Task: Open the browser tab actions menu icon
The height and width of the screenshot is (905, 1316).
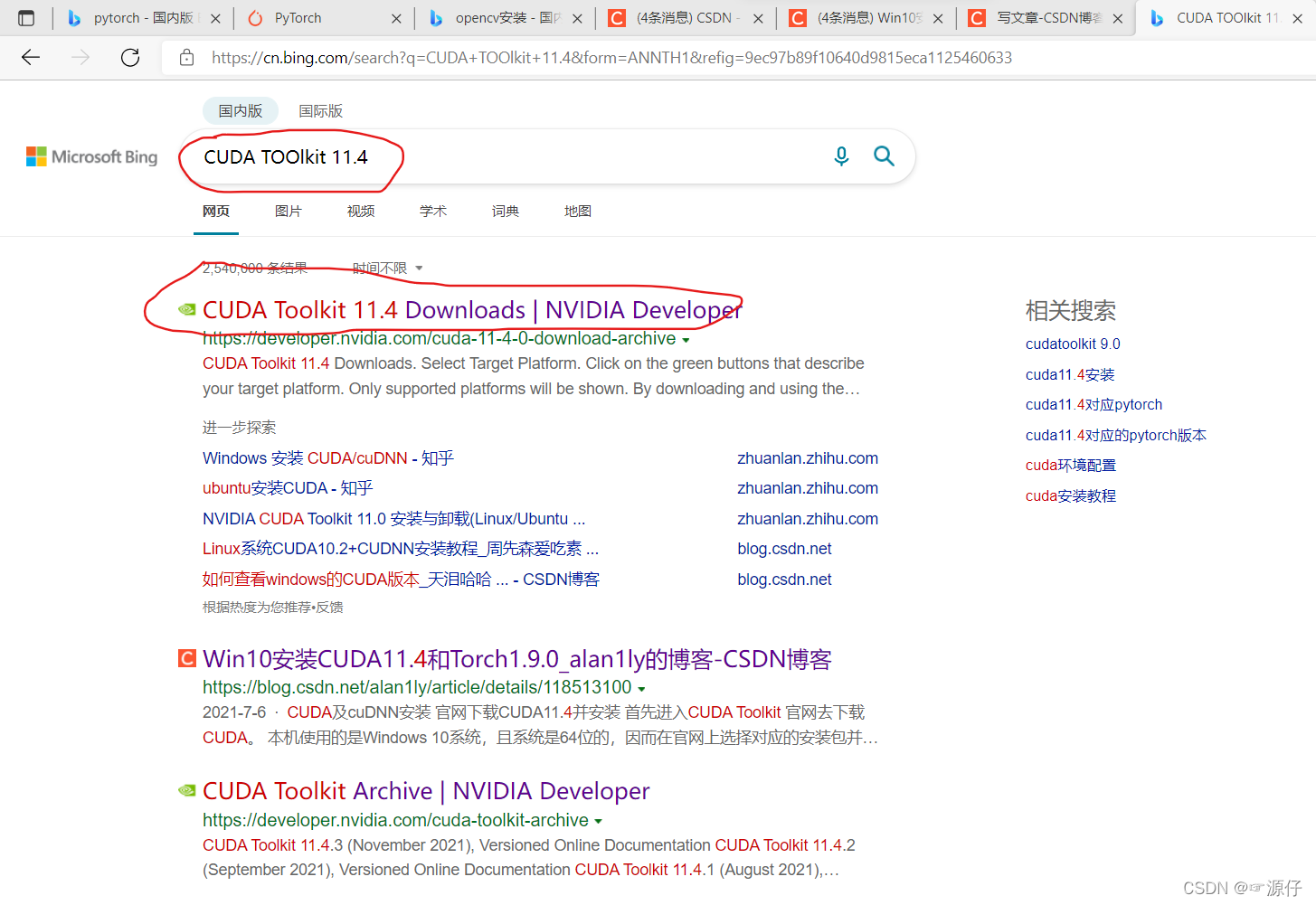Action: (26, 18)
